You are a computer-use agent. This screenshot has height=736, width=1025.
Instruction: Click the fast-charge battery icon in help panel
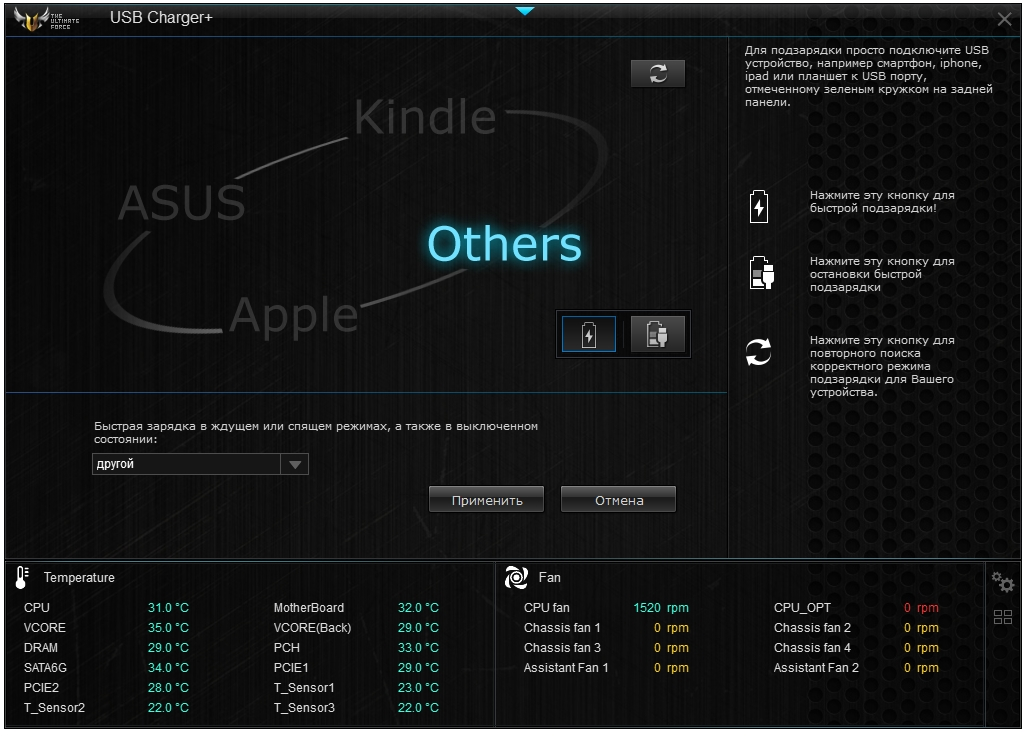(x=759, y=207)
